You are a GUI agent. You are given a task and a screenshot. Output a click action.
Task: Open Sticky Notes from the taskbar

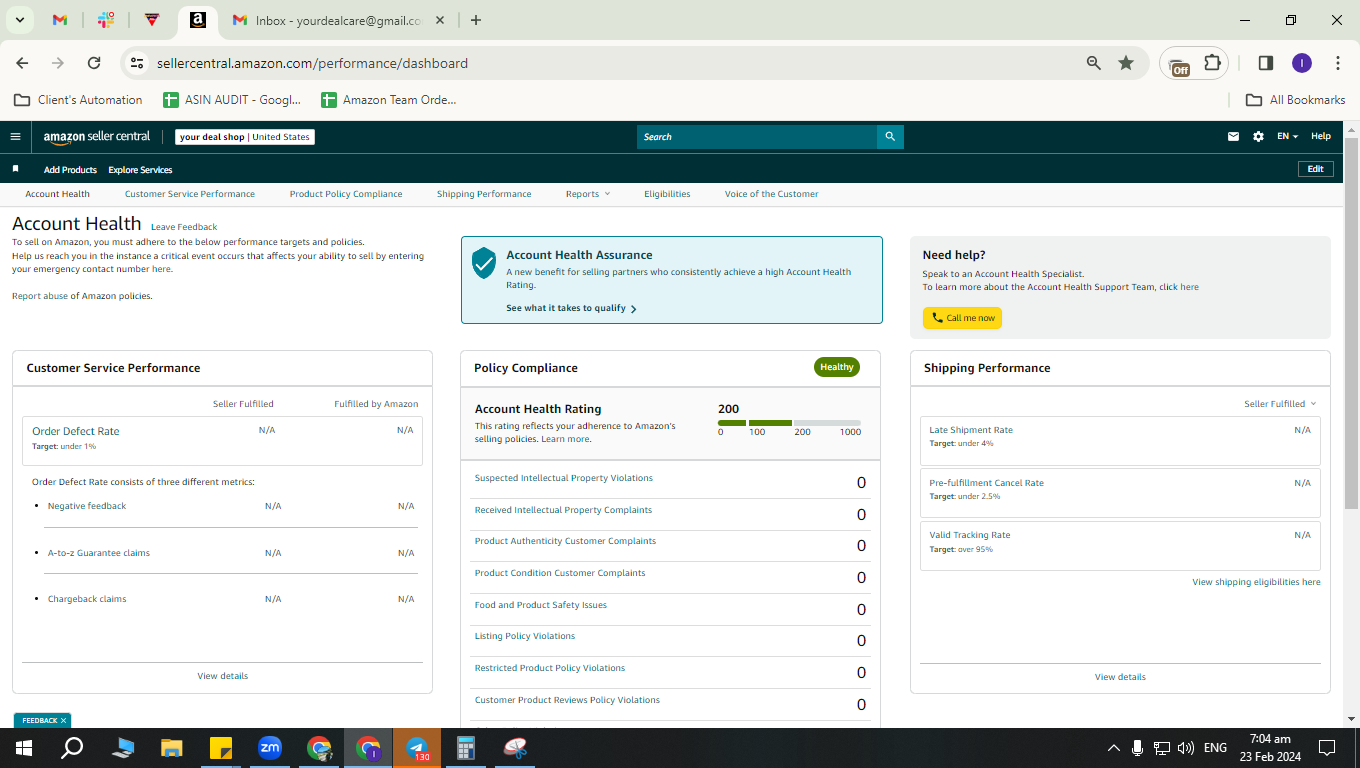221,748
